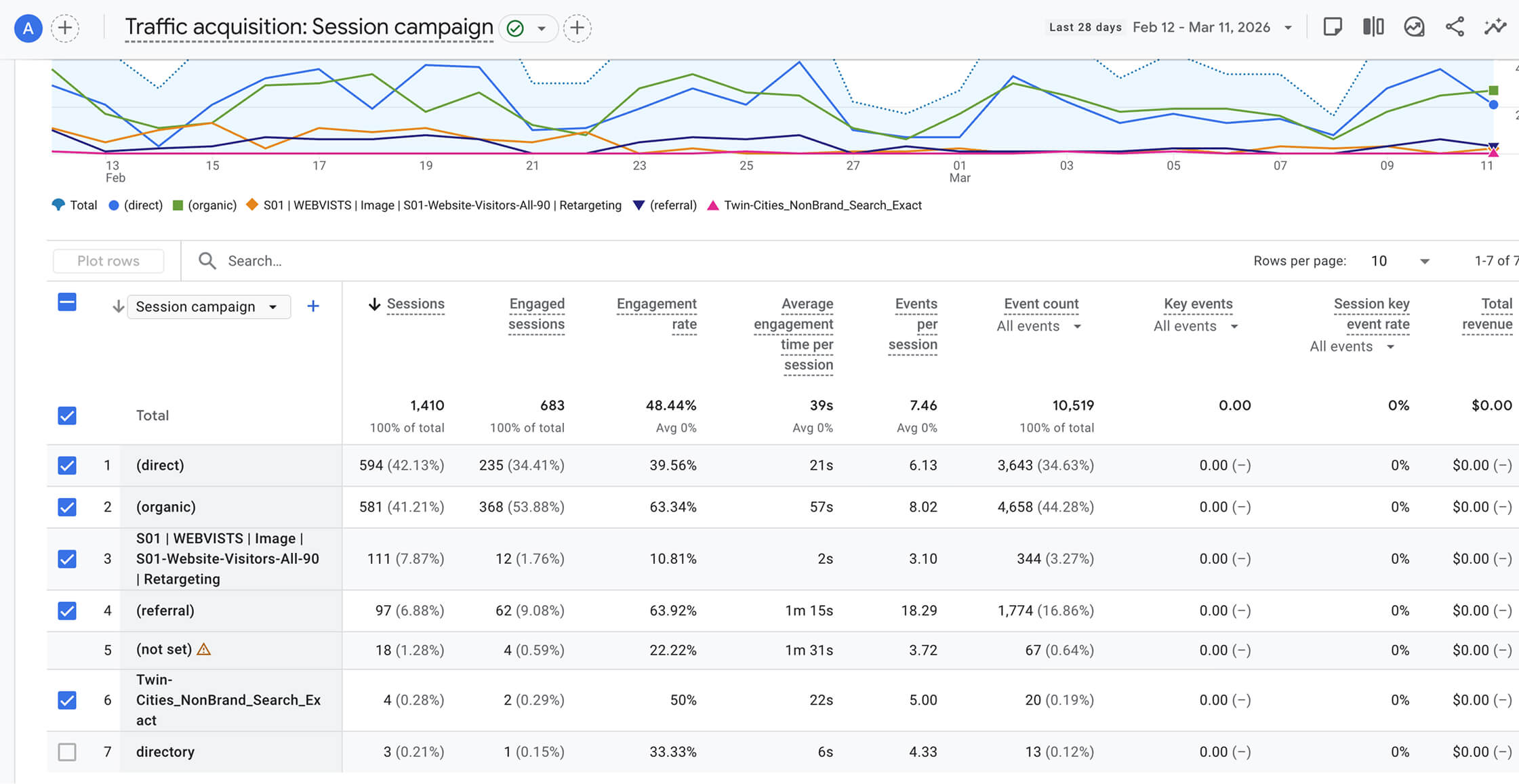
Task: Open the Event count All events dropdown
Action: coord(1039,327)
